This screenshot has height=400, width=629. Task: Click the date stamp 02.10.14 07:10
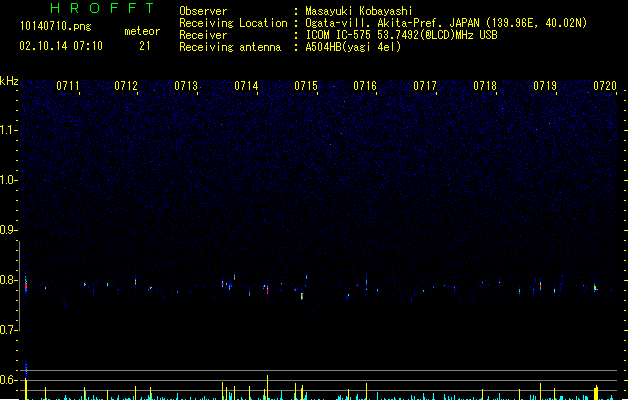tap(61, 46)
